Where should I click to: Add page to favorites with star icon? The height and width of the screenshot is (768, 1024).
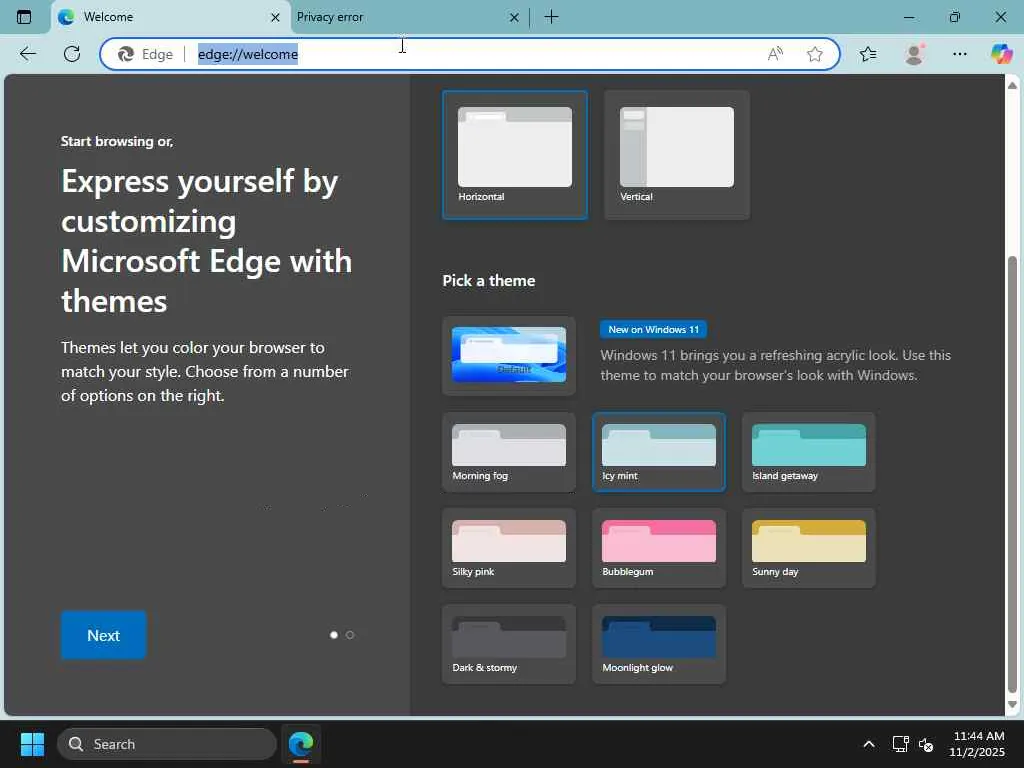tap(814, 54)
